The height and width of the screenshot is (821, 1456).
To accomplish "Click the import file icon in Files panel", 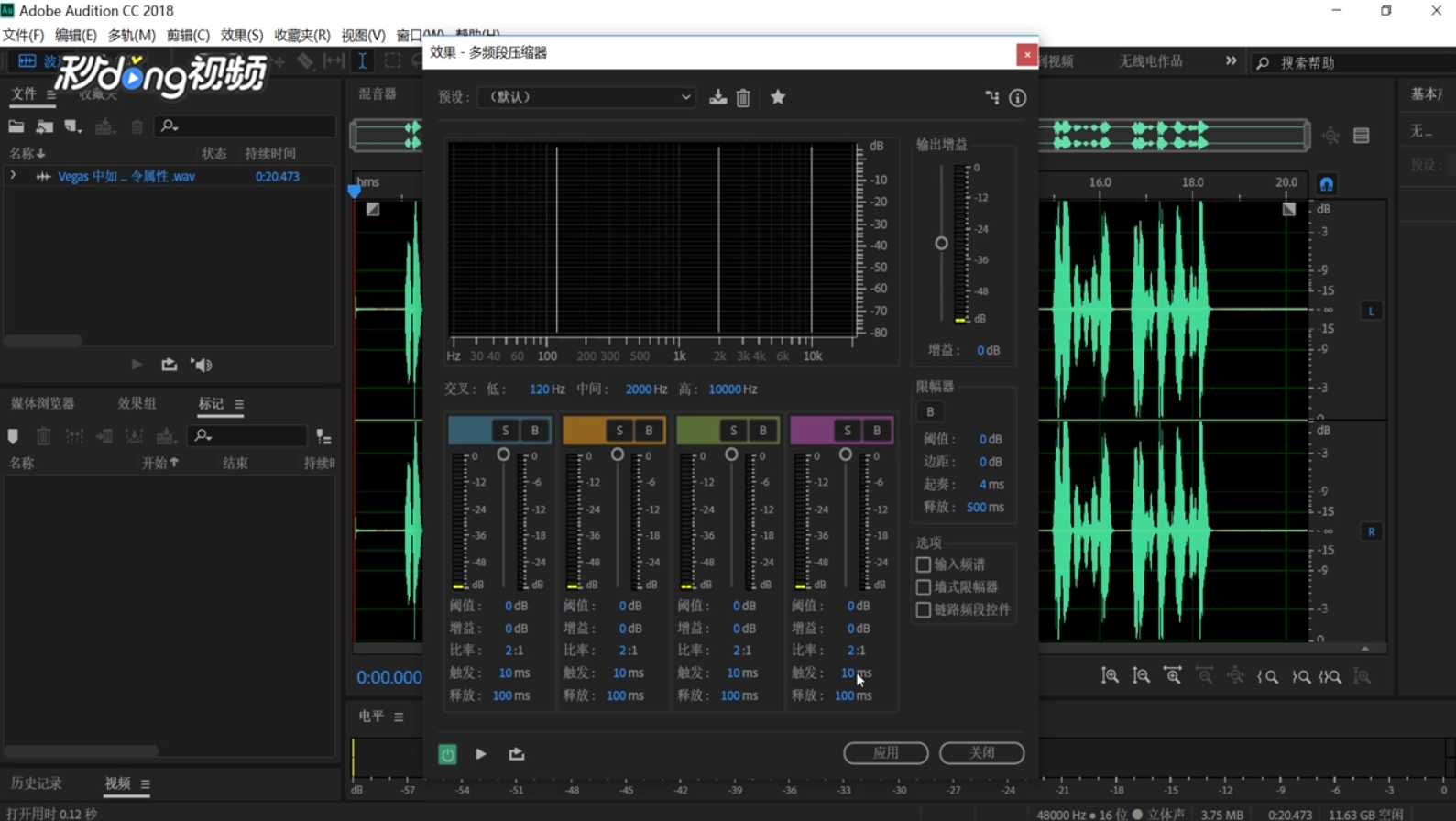I will [x=45, y=126].
